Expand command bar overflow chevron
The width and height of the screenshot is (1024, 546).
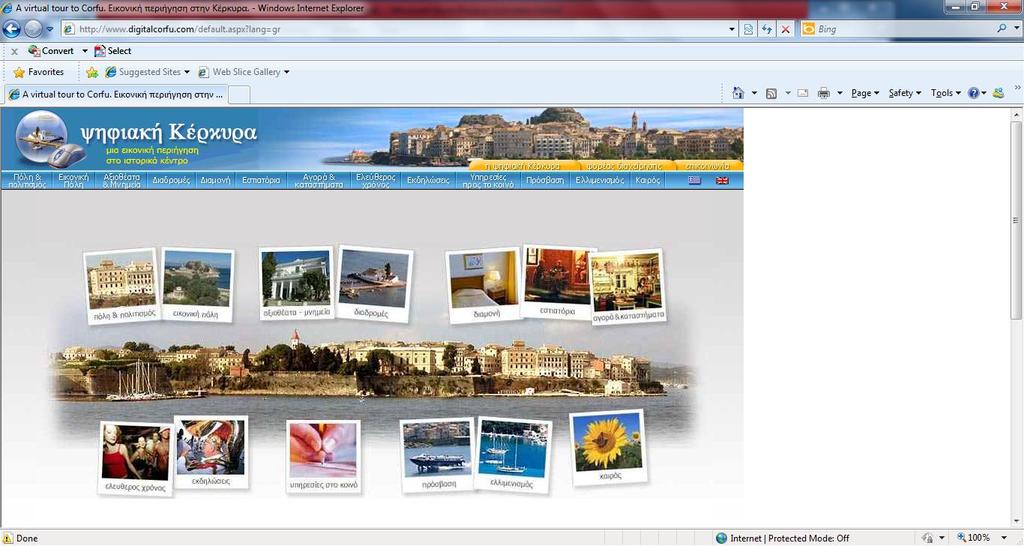[x=1017, y=88]
